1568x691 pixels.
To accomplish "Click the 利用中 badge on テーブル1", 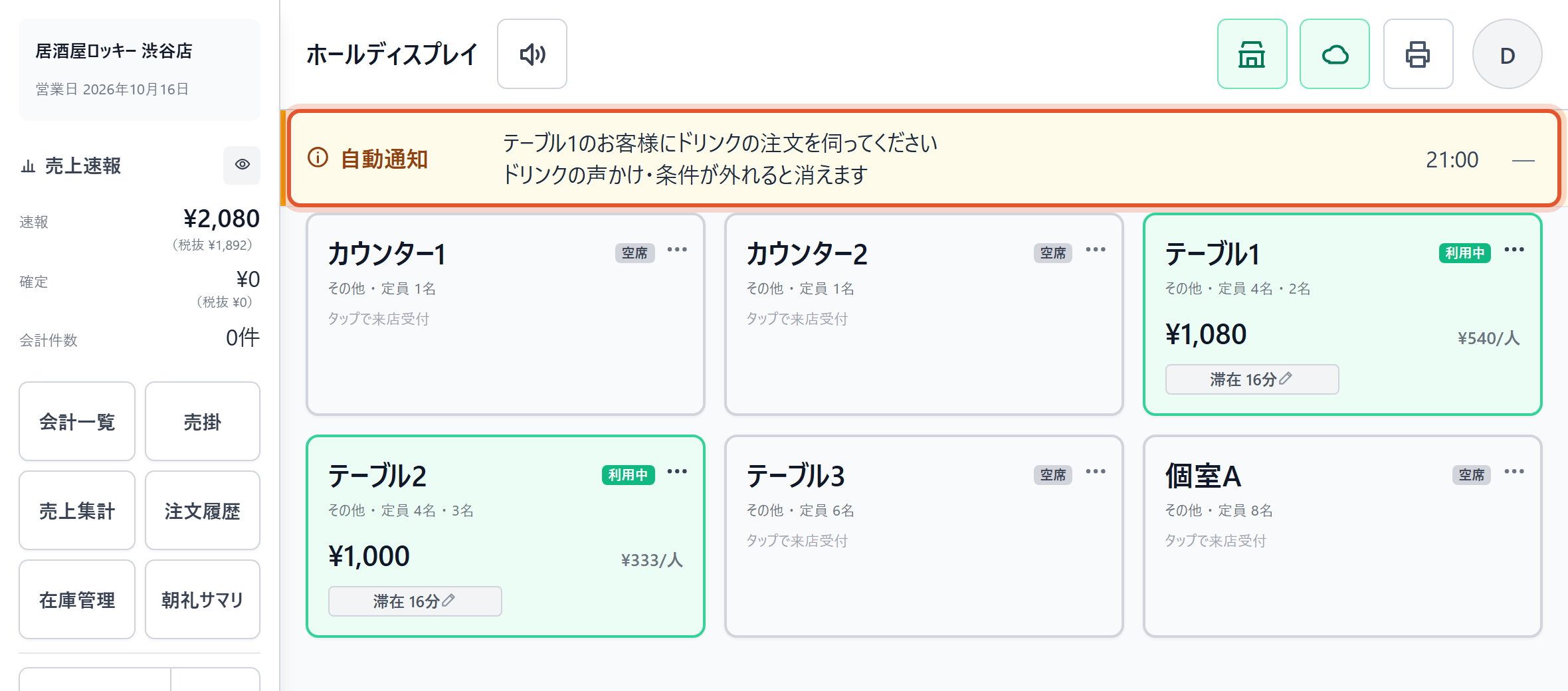I will [1464, 253].
